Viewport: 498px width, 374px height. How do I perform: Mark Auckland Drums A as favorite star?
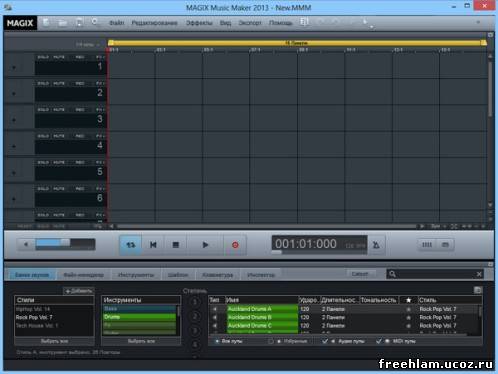(x=408, y=309)
